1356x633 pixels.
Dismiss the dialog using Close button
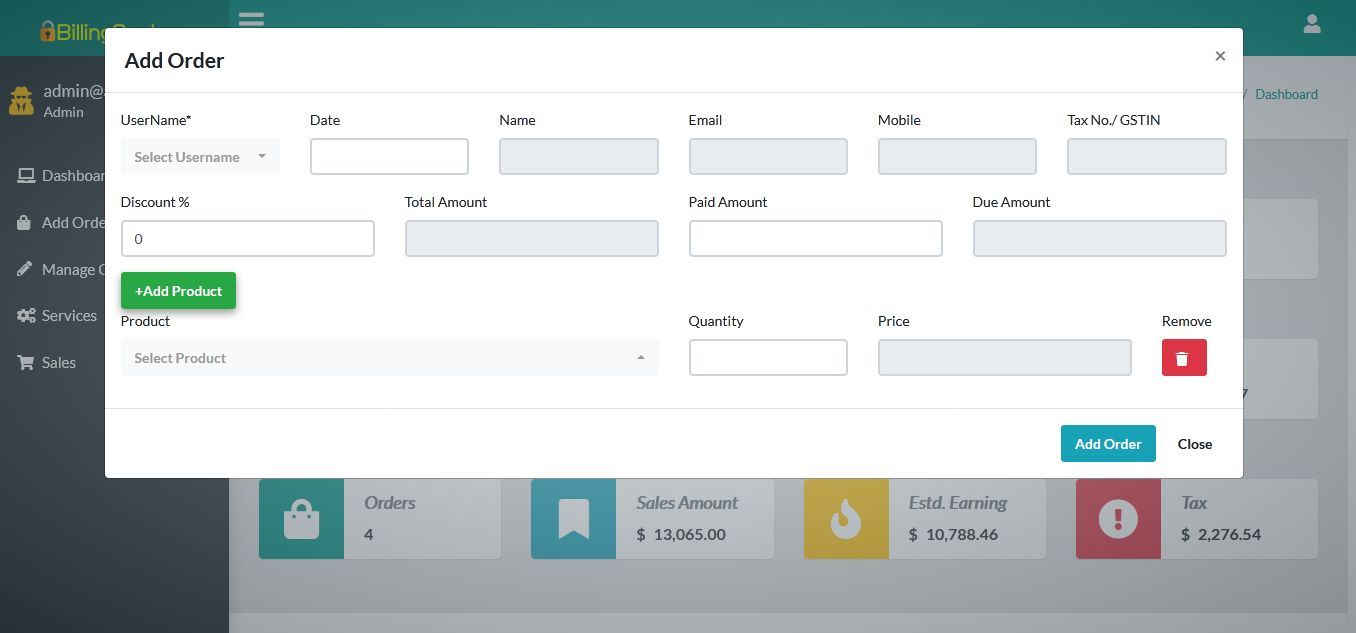click(x=1194, y=443)
